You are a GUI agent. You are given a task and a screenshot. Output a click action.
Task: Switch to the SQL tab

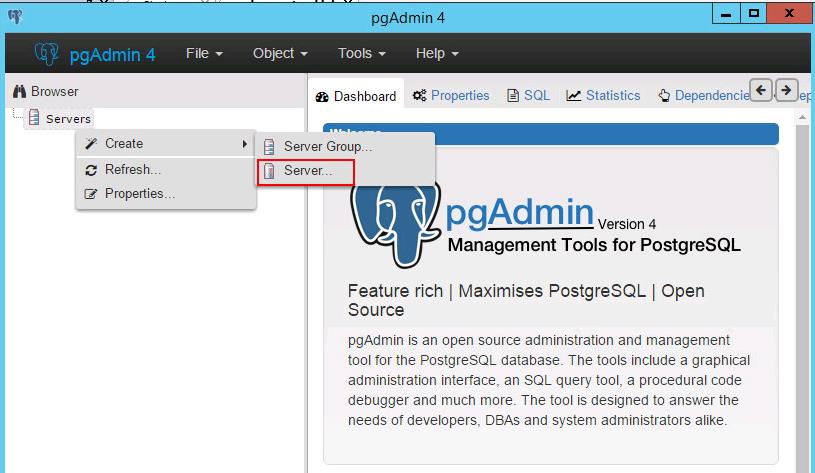529,96
